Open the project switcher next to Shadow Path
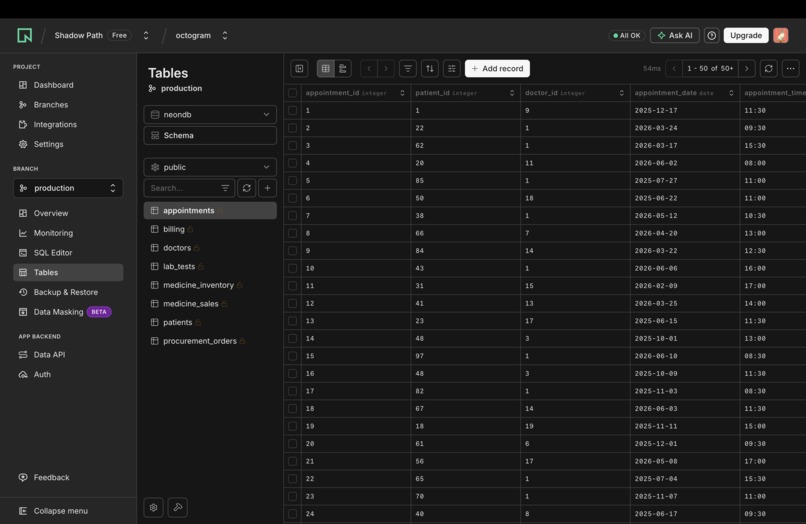The height and width of the screenshot is (524, 806). coord(146,35)
